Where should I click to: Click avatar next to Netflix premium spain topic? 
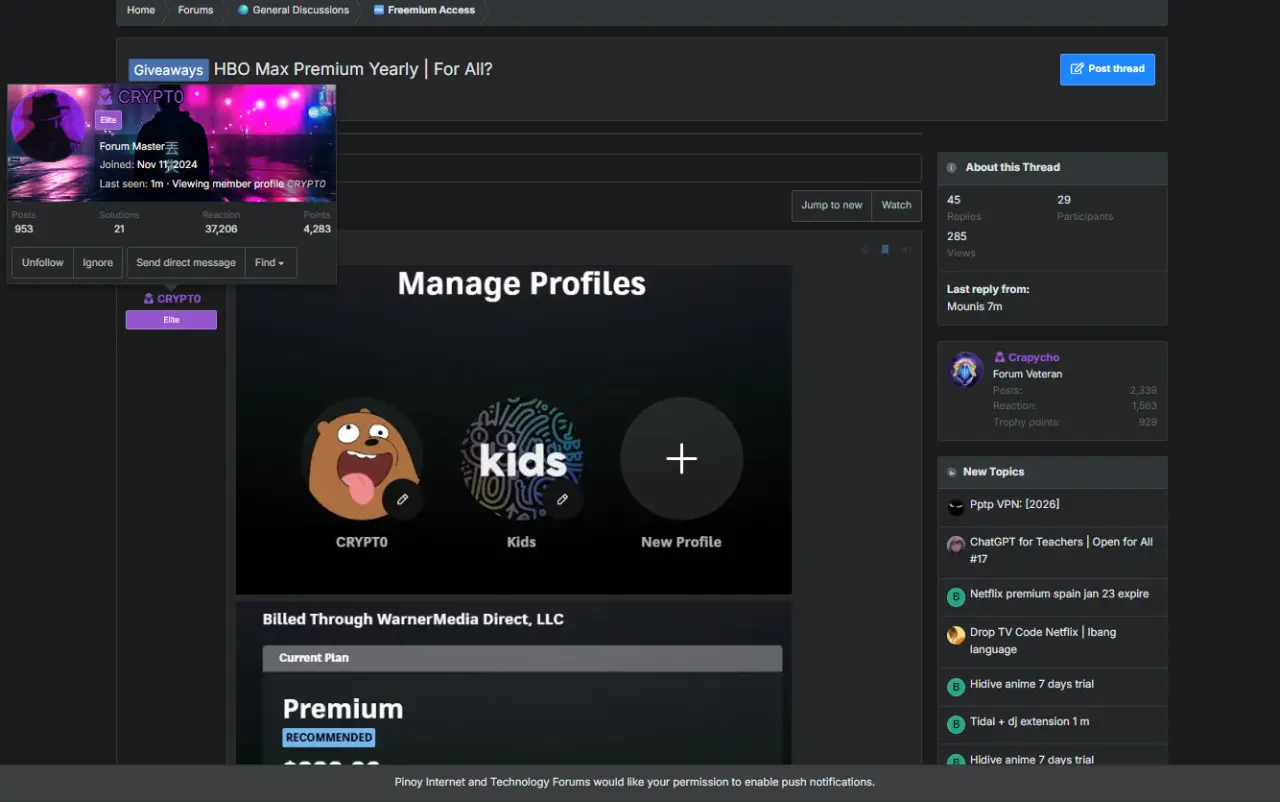pos(956,597)
